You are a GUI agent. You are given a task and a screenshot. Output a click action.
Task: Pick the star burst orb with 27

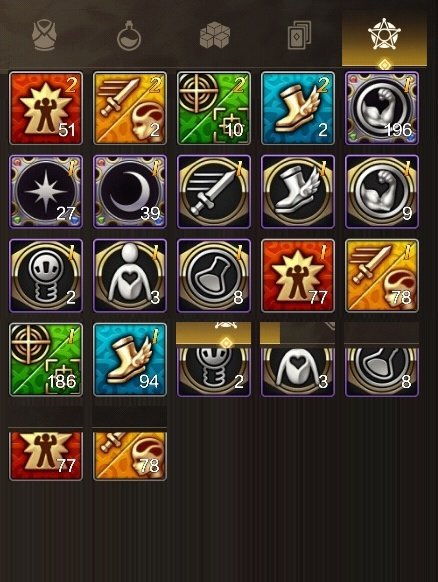(x=46, y=192)
